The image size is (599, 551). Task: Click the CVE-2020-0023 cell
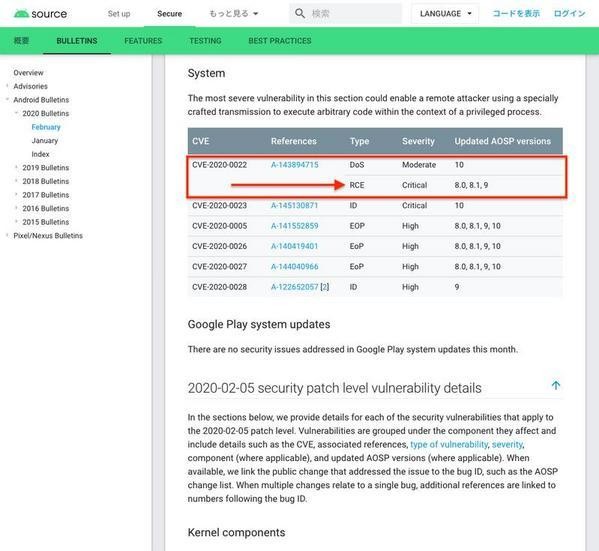(x=219, y=206)
